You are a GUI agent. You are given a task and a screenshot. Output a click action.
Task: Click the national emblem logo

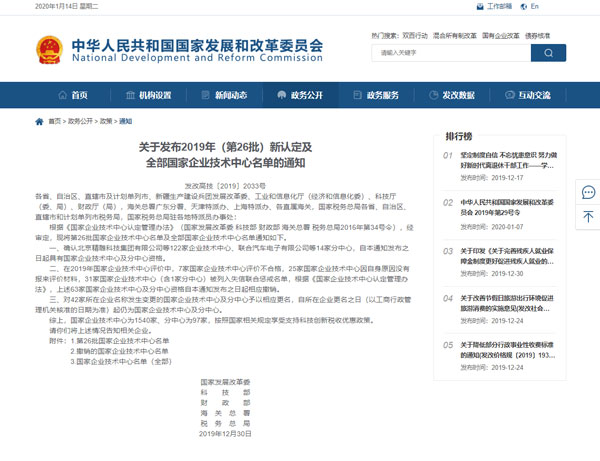pos(49,50)
